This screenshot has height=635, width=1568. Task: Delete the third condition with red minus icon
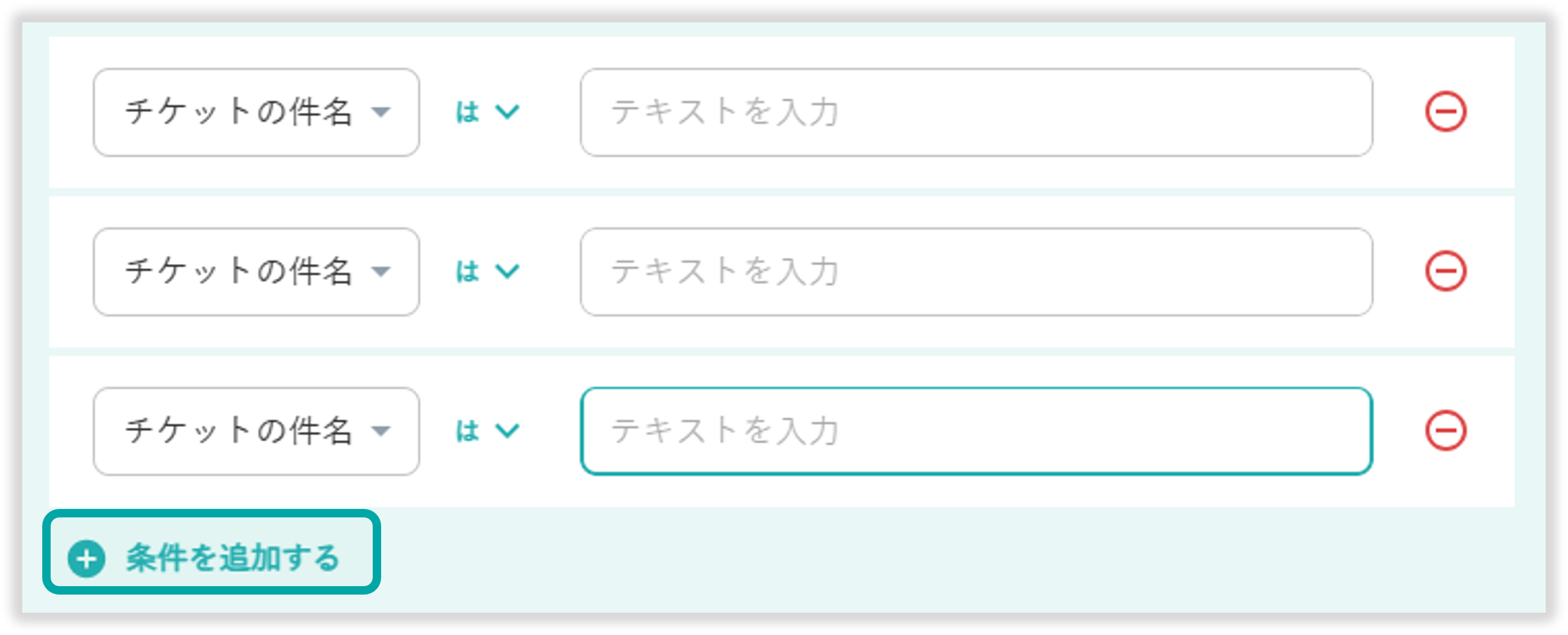pos(1446,431)
